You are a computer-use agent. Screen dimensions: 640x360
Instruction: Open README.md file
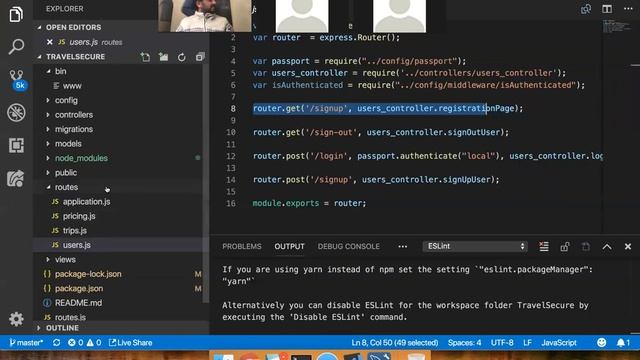click(78, 303)
